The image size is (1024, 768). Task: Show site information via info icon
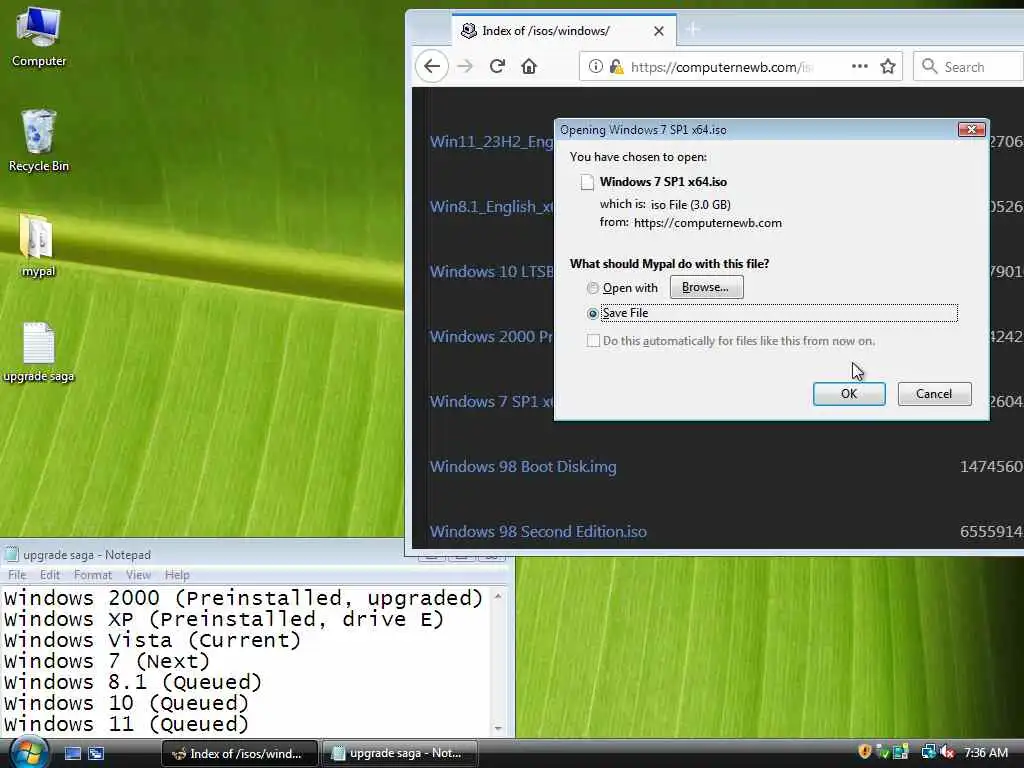pos(595,66)
